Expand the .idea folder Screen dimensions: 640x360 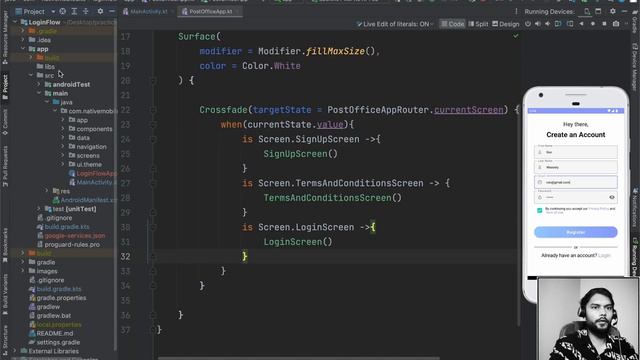pos(23,40)
